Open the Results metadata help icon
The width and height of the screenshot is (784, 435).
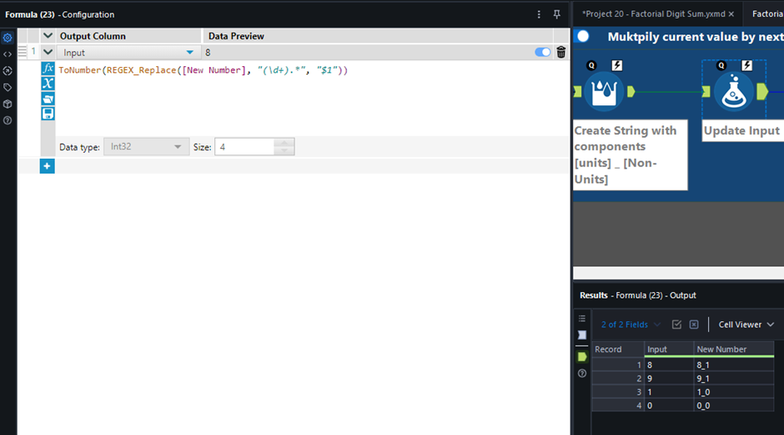click(582, 374)
